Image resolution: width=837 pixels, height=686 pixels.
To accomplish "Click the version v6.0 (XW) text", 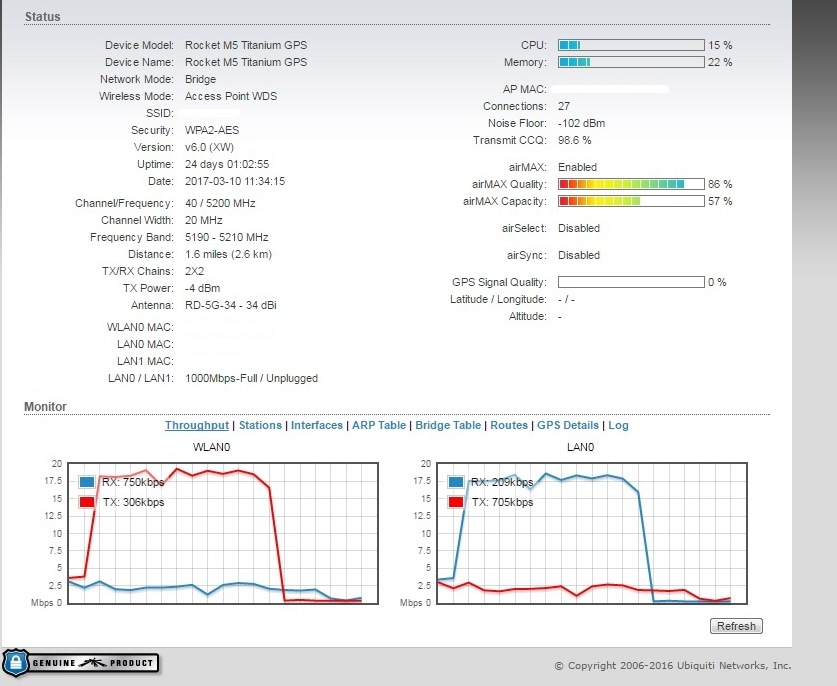I will [x=209, y=147].
